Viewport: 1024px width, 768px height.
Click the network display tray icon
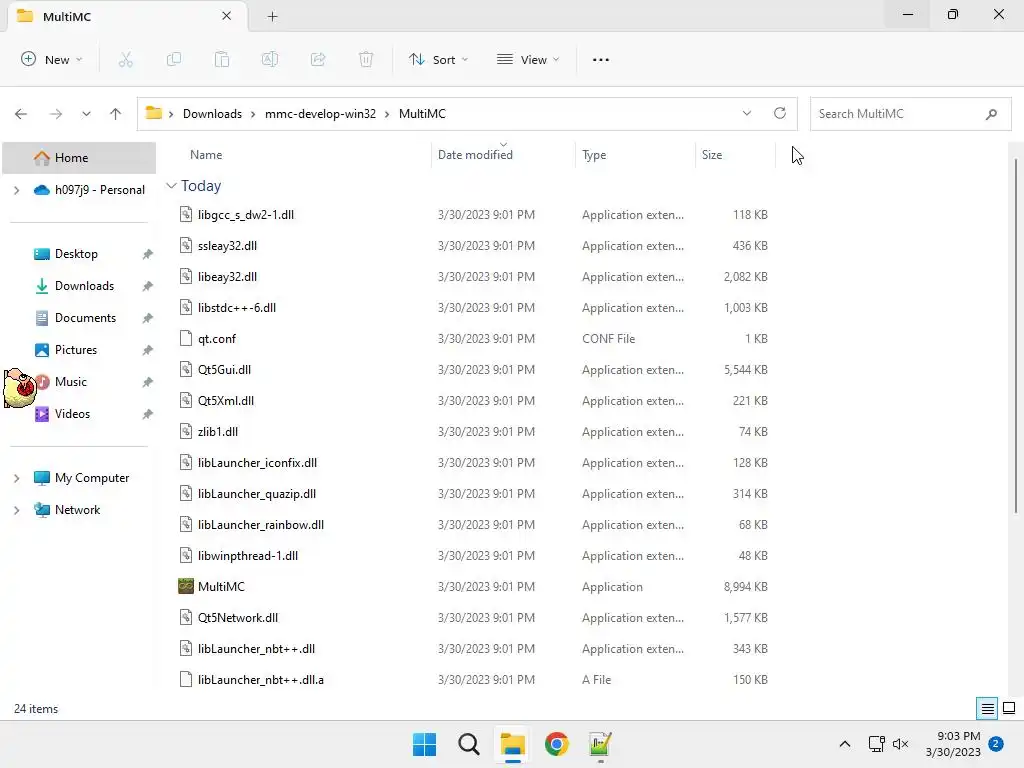(876, 744)
